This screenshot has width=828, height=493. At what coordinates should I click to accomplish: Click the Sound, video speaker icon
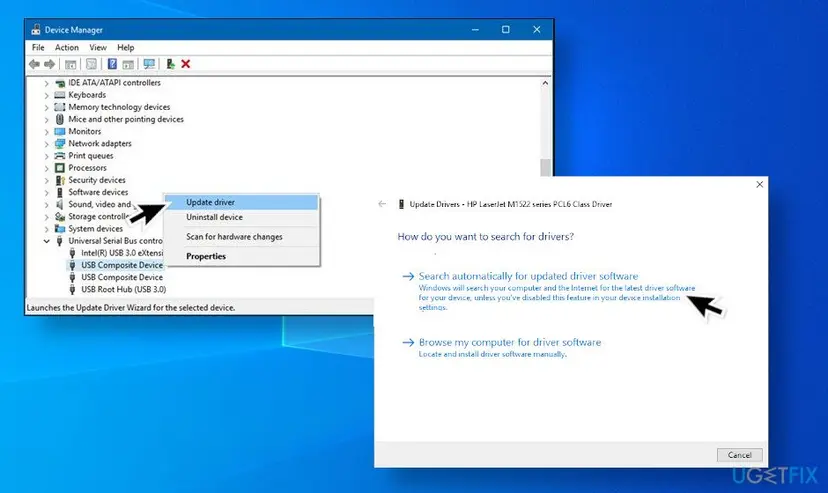[x=60, y=204]
